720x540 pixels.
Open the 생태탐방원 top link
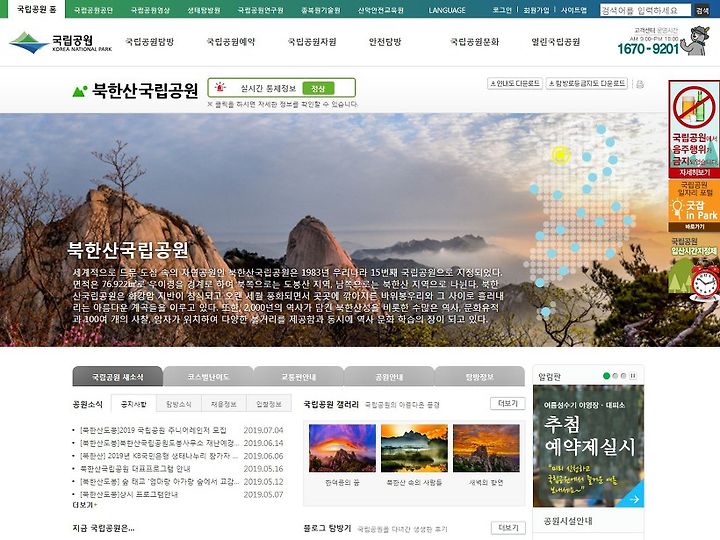click(203, 10)
